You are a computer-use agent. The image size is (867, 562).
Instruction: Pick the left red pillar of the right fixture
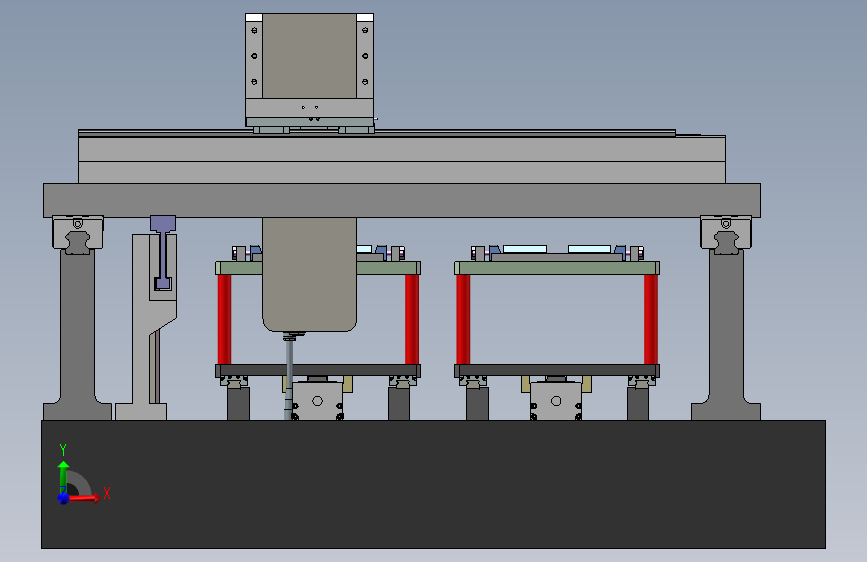pyautogui.click(x=463, y=319)
